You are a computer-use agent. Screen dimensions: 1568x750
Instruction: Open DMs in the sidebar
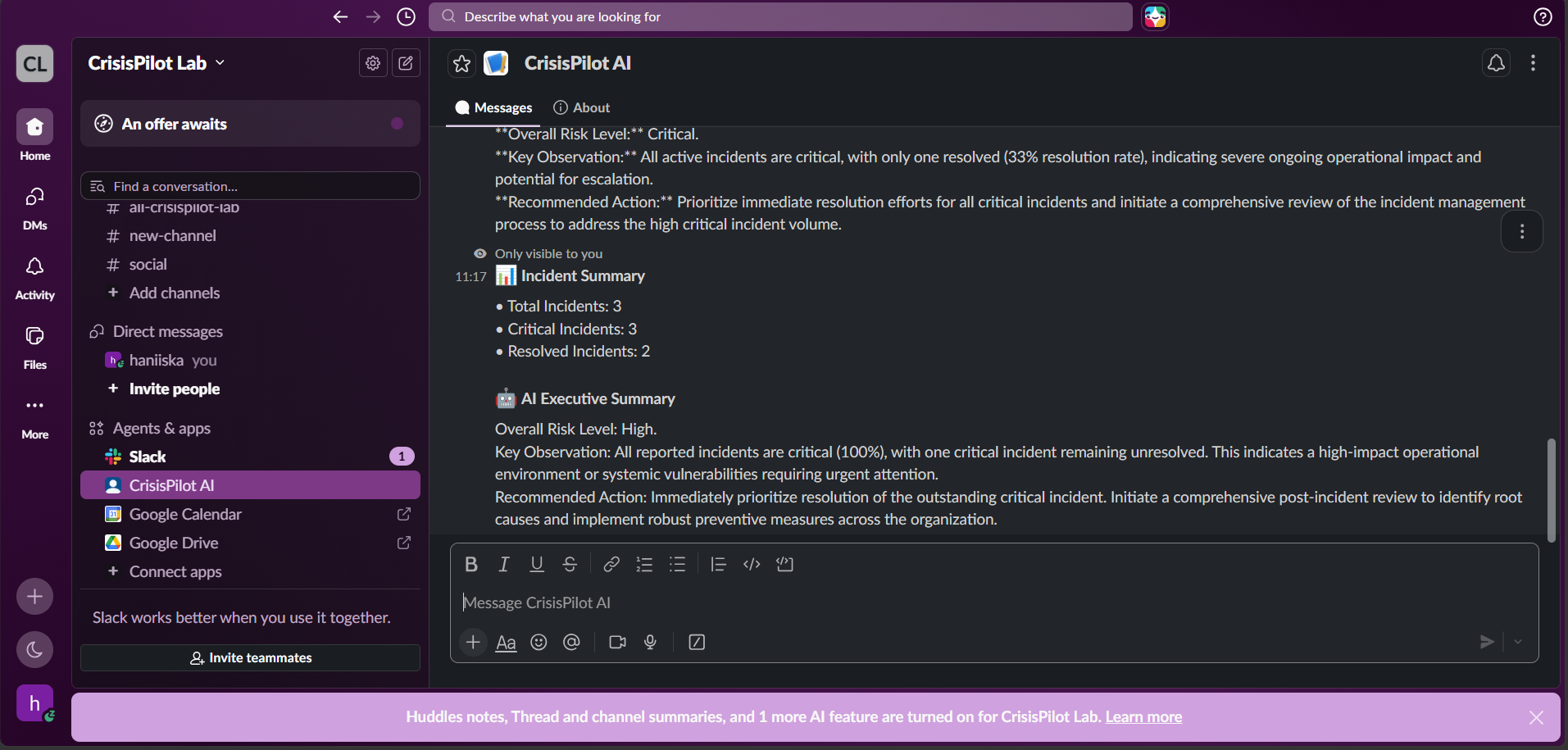pos(34,207)
